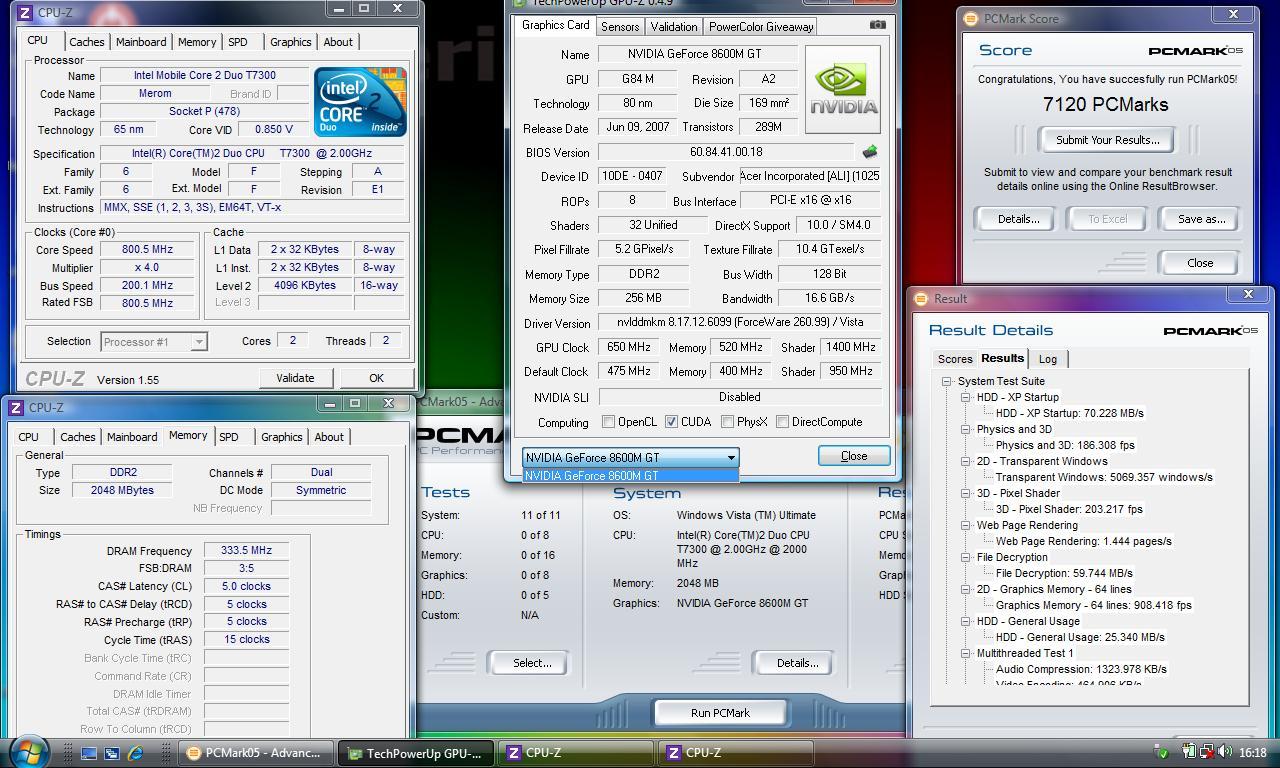Open the Windows Start orb
1280x768 pixels.
29,751
